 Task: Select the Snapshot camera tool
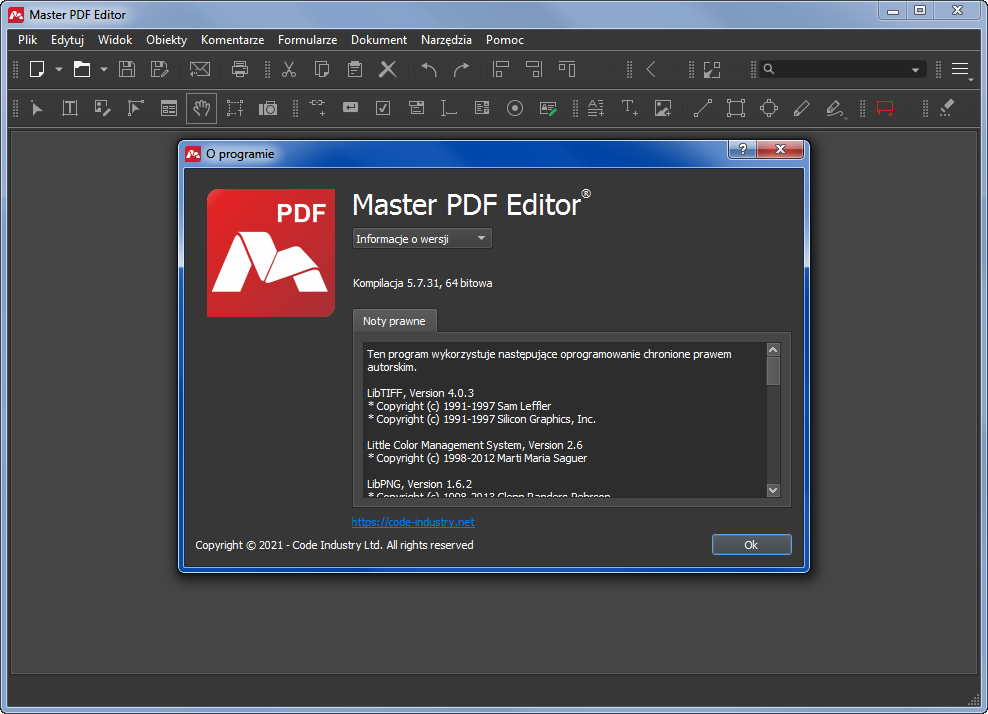(268, 108)
